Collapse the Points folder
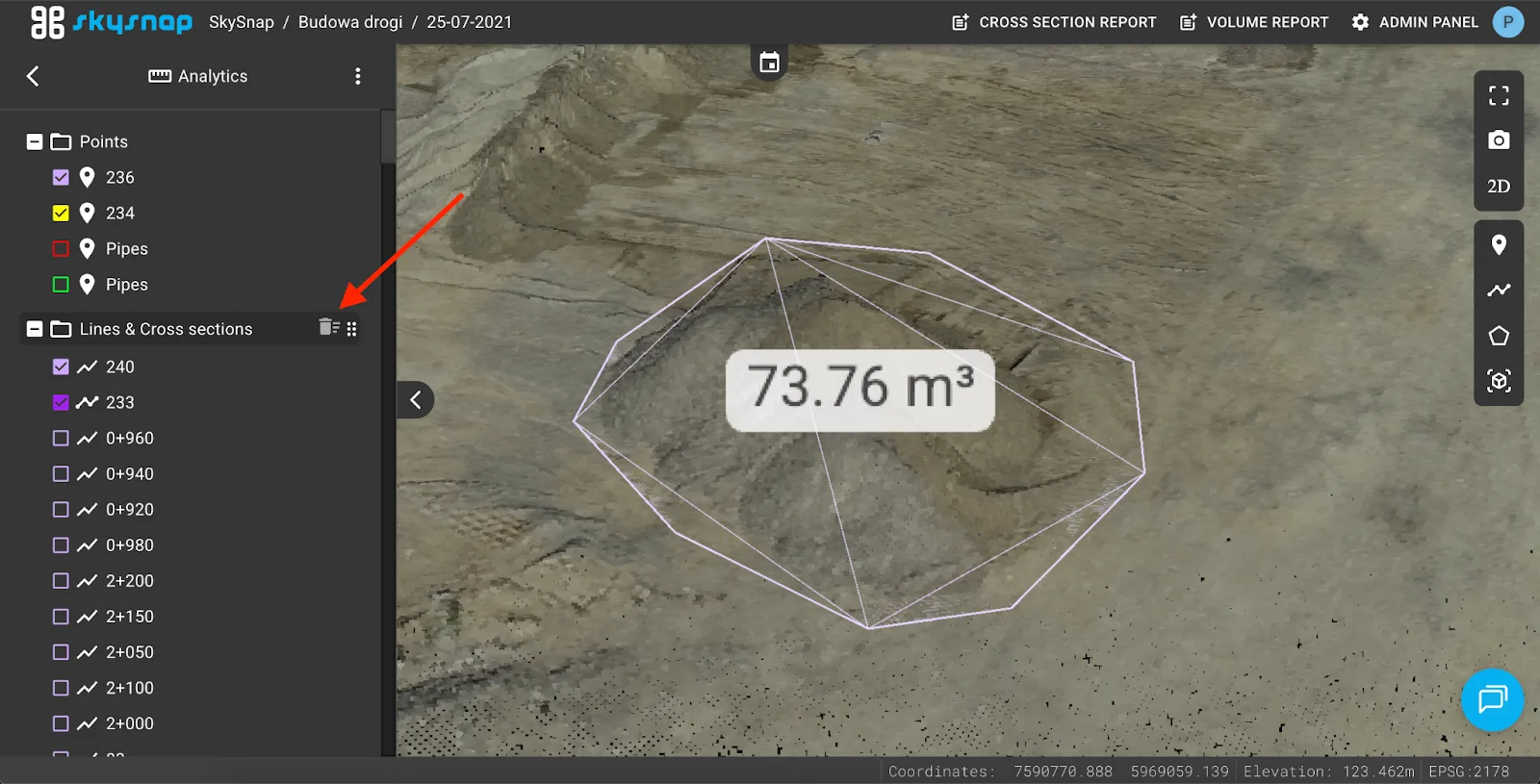The height and width of the screenshot is (784, 1540). pyautogui.click(x=35, y=141)
